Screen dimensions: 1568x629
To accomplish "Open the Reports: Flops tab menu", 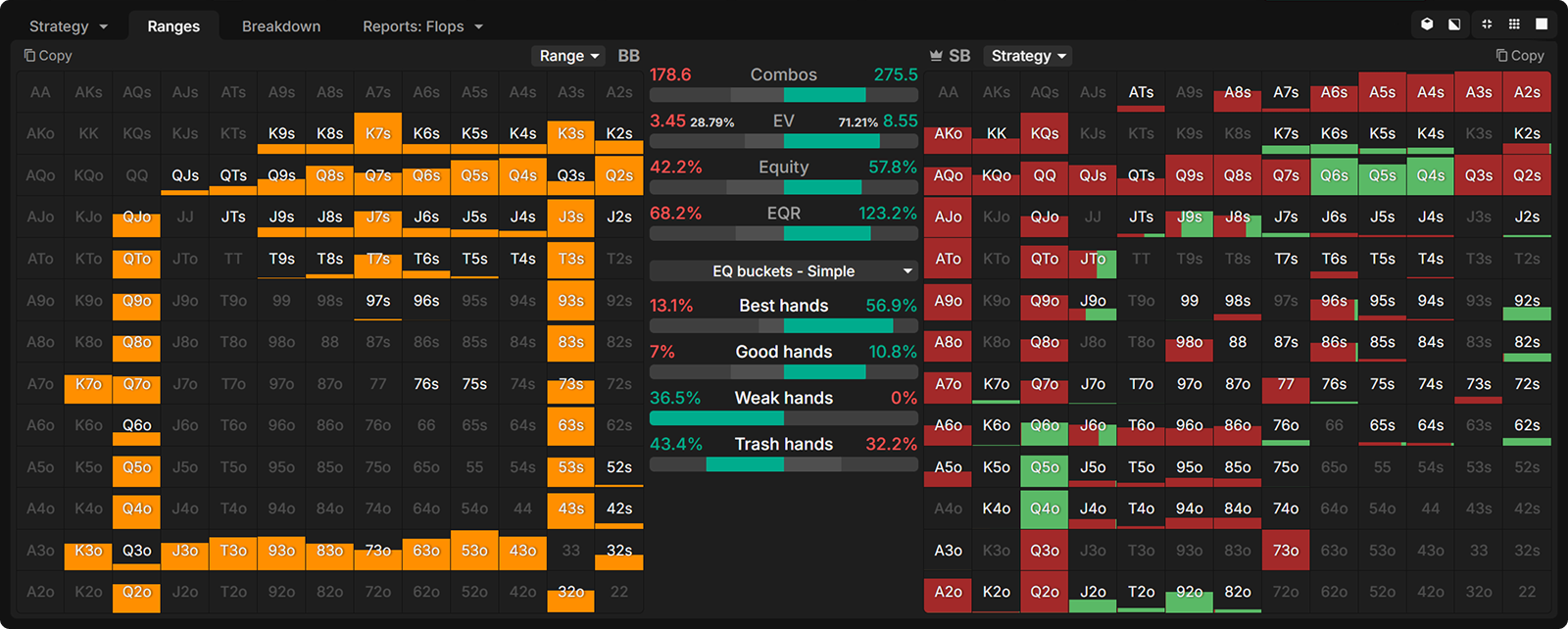I will pyautogui.click(x=422, y=26).
